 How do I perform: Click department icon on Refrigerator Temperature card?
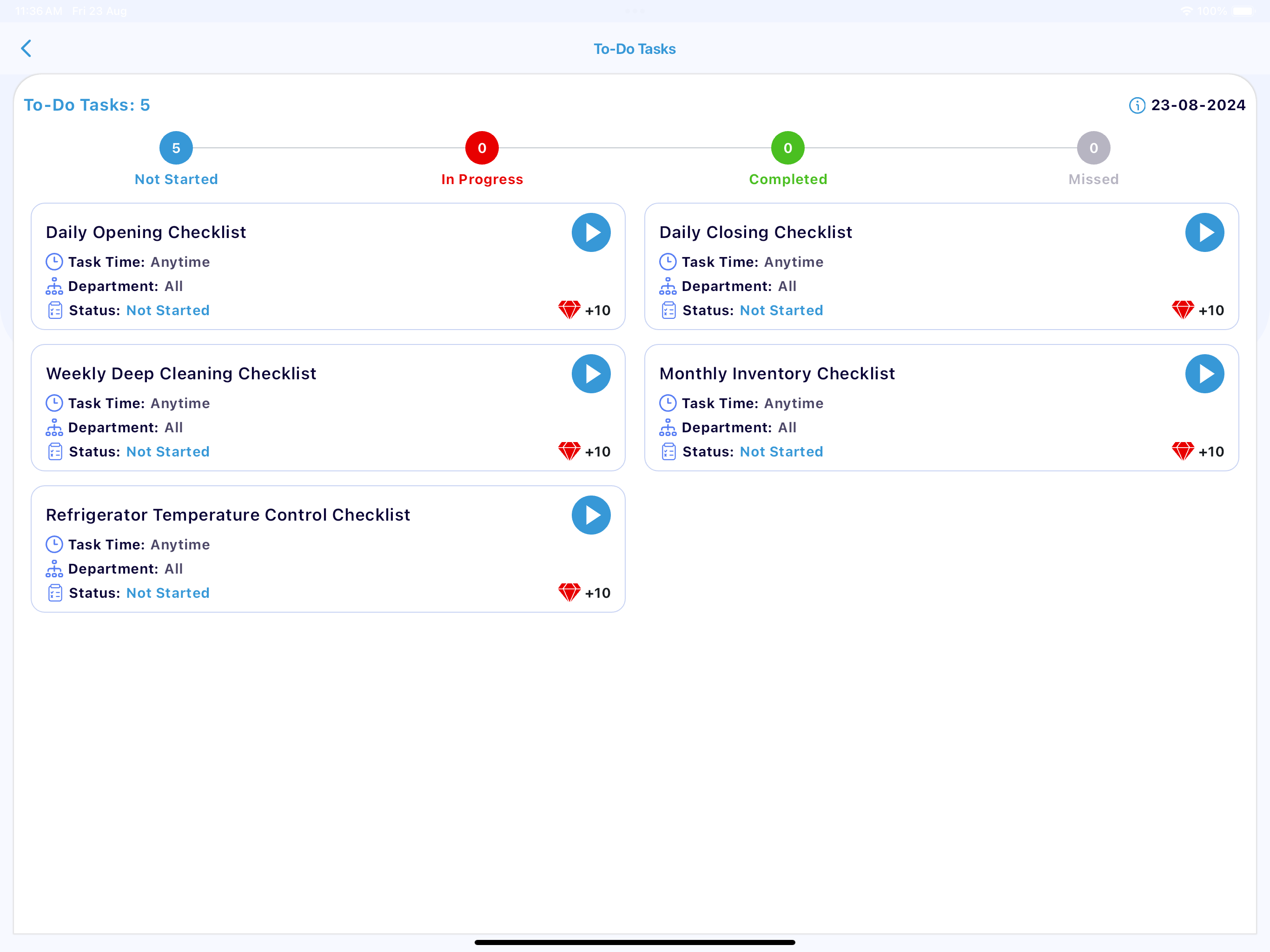tap(54, 569)
